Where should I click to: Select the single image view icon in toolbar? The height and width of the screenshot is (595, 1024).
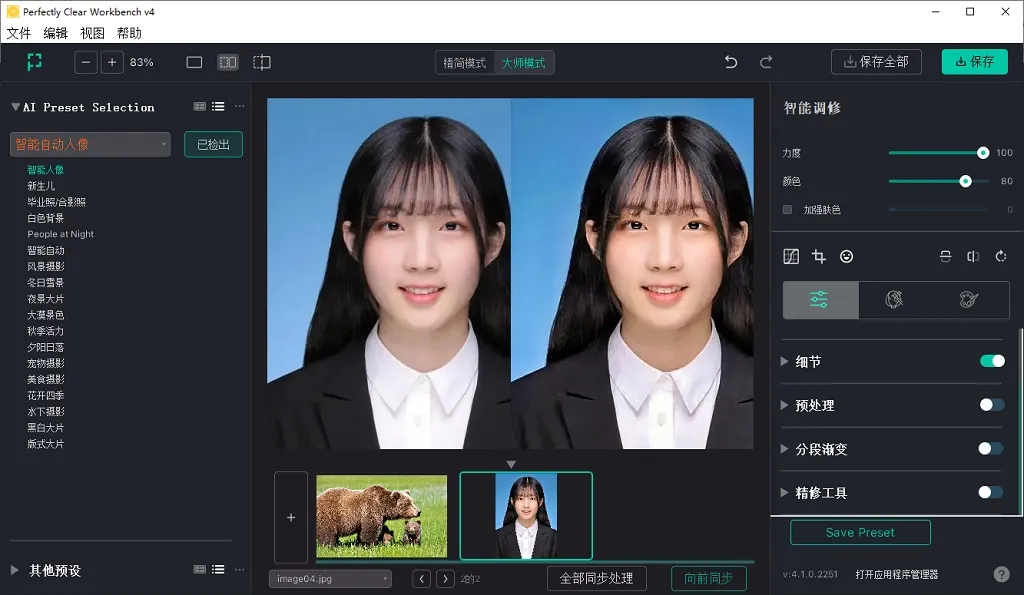[192, 61]
